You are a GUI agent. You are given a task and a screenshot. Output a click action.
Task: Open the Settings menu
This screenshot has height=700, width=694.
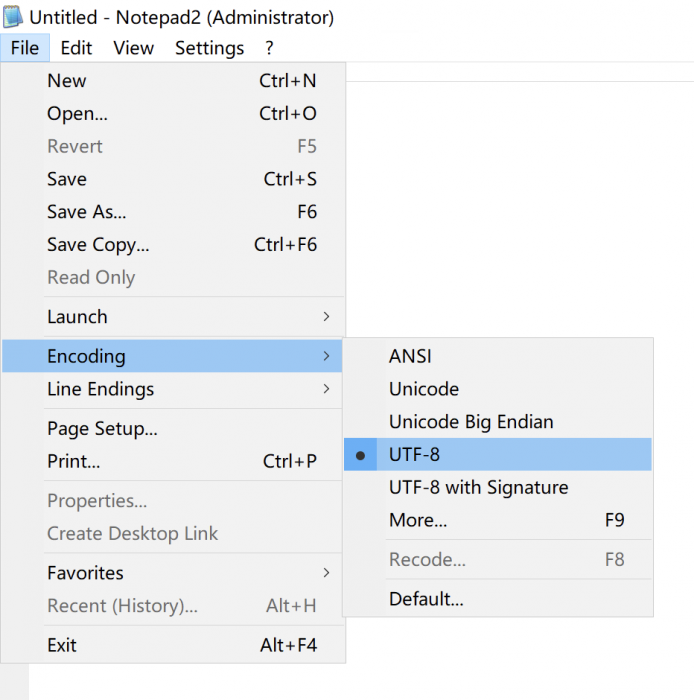(x=209, y=48)
